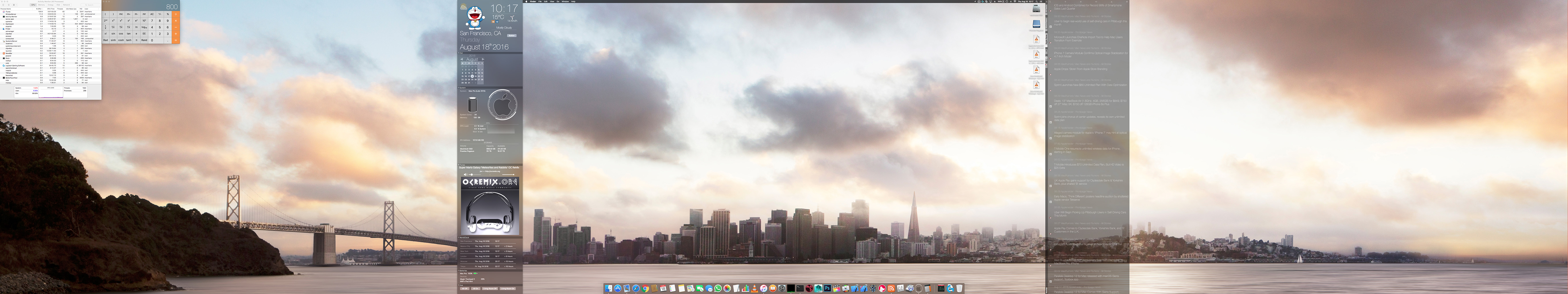Toggle Rad mode in Calculator
1568x294 pixels.
click(x=106, y=40)
